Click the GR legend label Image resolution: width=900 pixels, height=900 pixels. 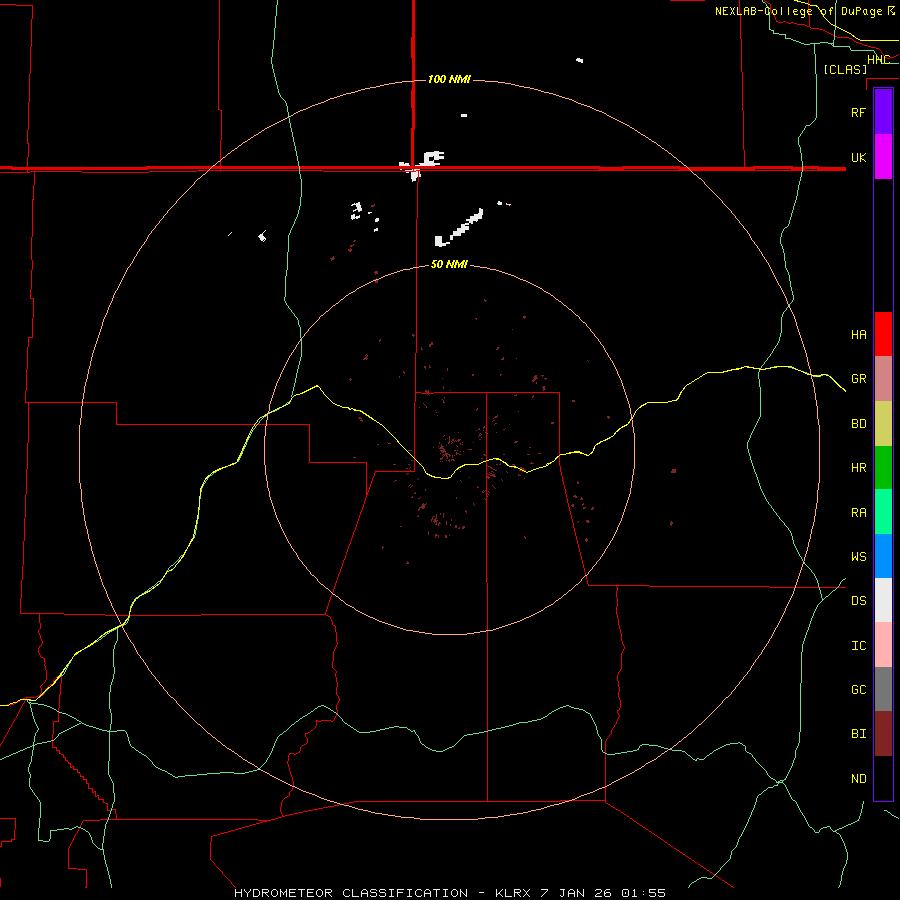pyautogui.click(x=858, y=379)
